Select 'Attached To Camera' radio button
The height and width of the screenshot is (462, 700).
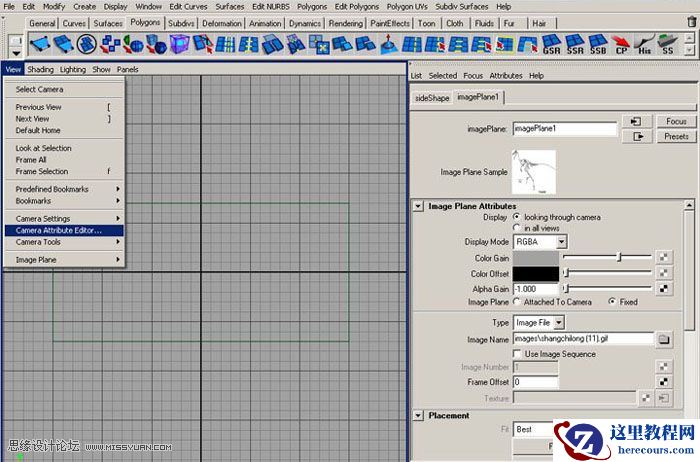pos(517,301)
